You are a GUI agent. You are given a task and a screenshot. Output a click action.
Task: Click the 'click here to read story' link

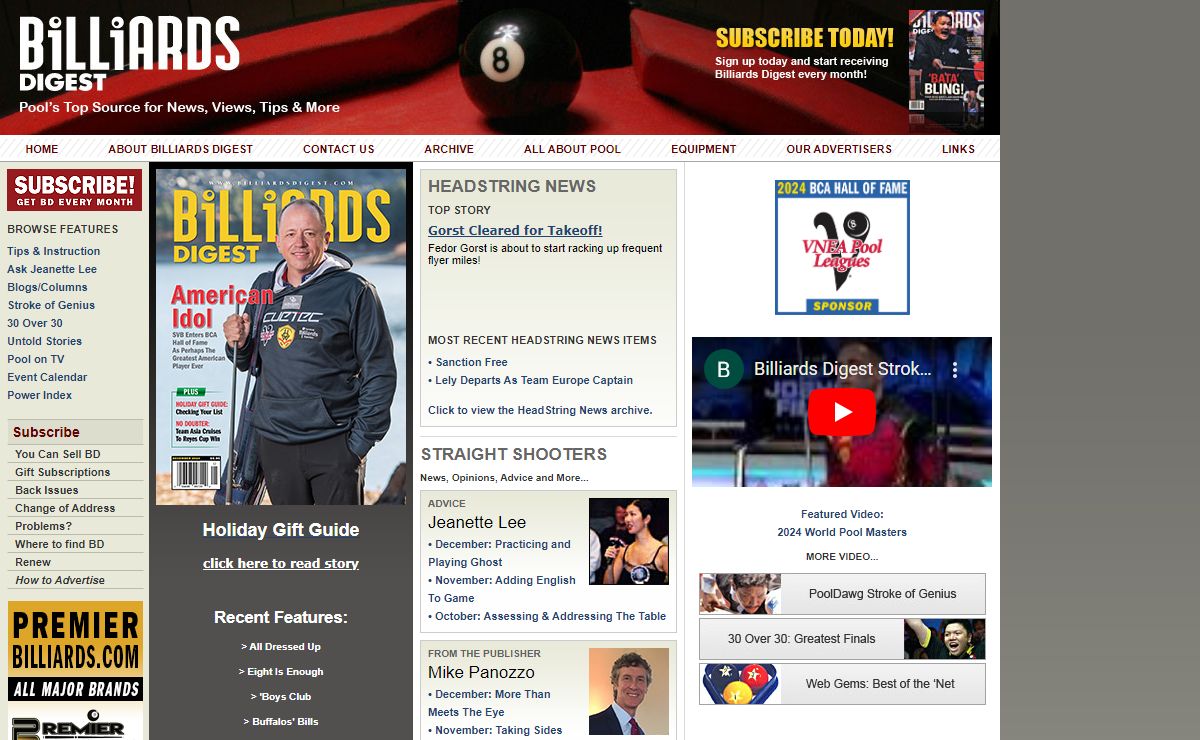[281, 563]
